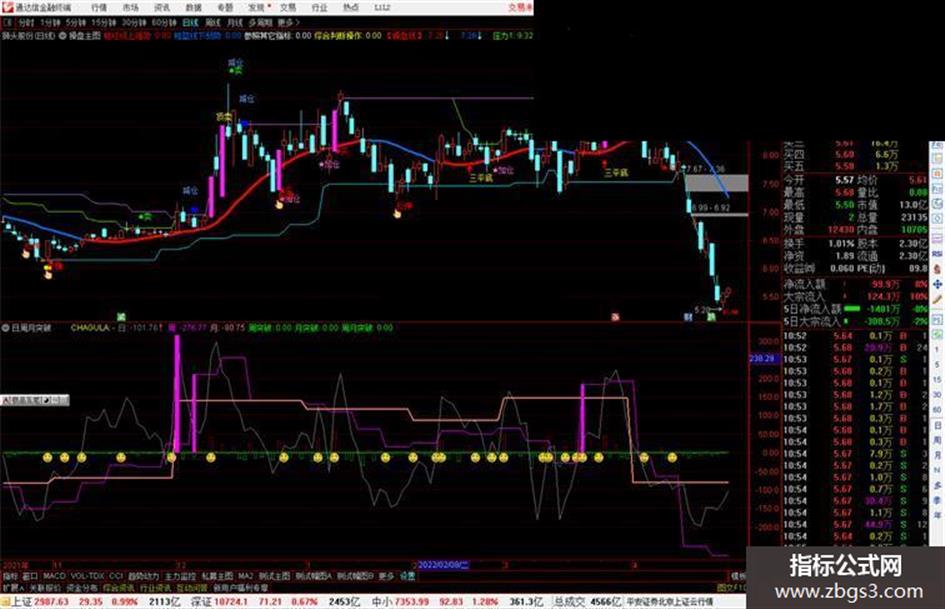Click the 操盘主图 main chart label
This screenshot has width=945, height=609.
(x=84, y=36)
